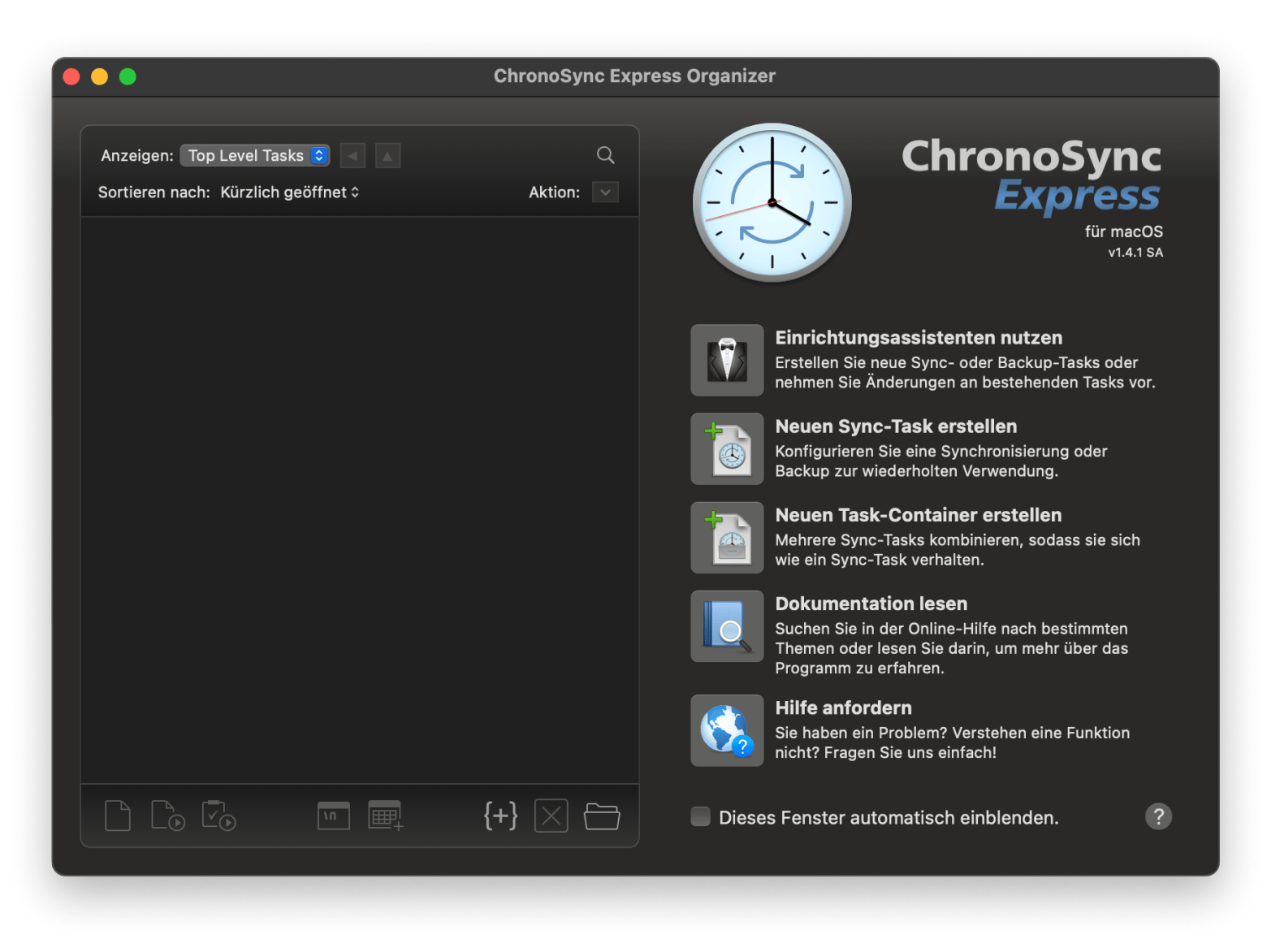Click 'Neuen Sync-Task erstellen' heading
1267x952 pixels.
point(896,426)
